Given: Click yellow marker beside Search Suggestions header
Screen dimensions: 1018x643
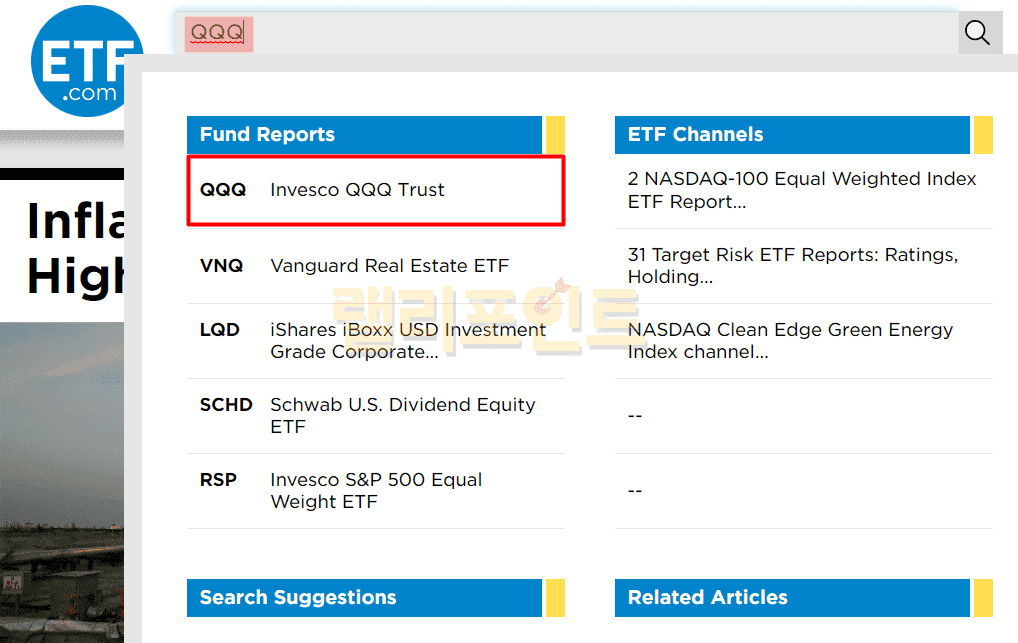Looking at the screenshot, I should coord(555,598).
